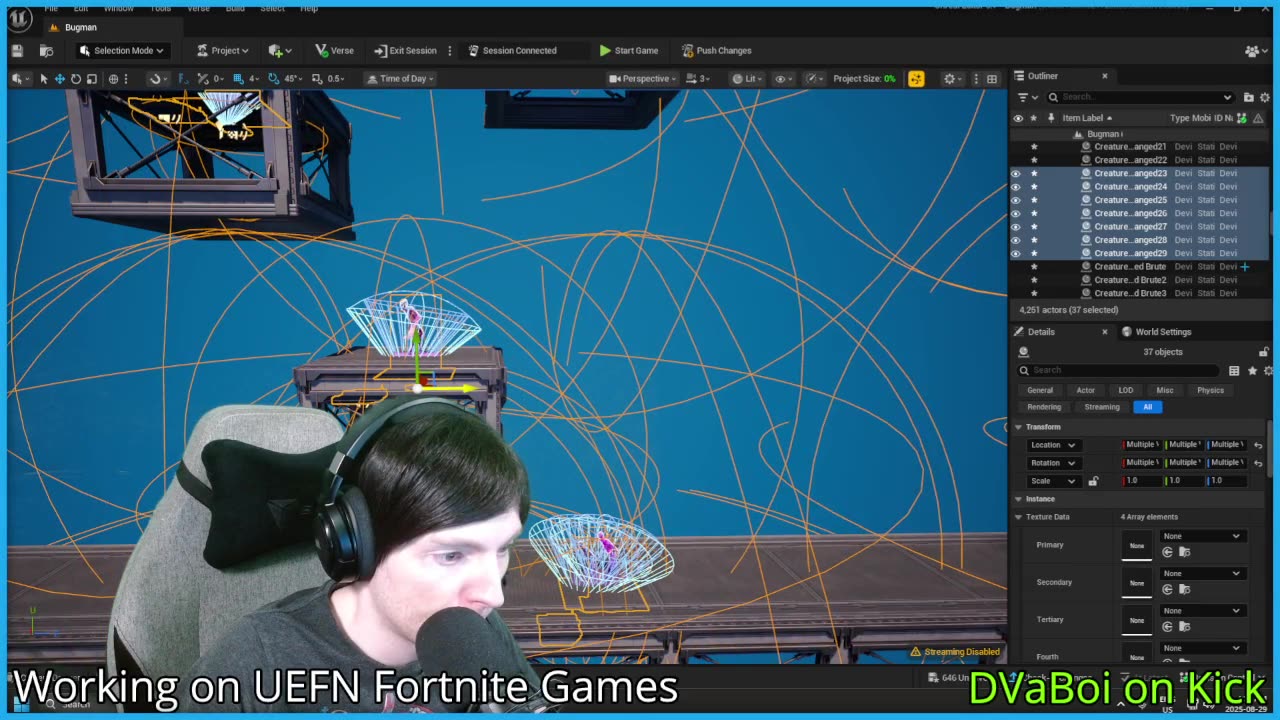Activate the Translate move tool

pos(59,78)
